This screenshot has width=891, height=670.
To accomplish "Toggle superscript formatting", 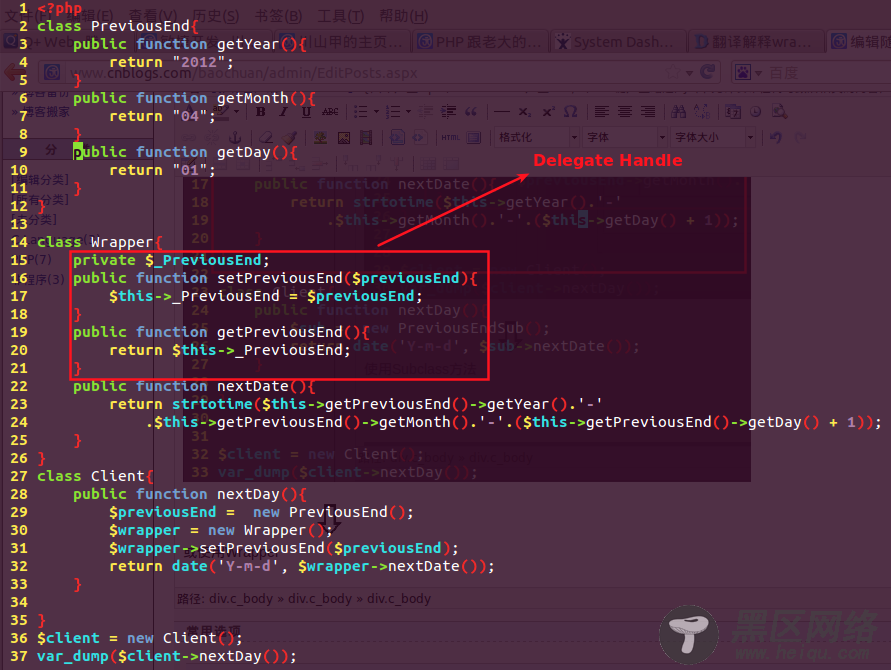I will [x=548, y=112].
